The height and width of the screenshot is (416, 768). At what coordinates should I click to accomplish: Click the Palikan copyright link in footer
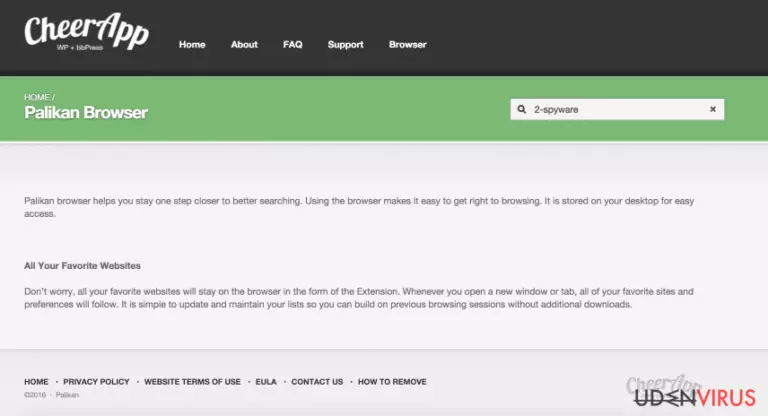coord(67,395)
